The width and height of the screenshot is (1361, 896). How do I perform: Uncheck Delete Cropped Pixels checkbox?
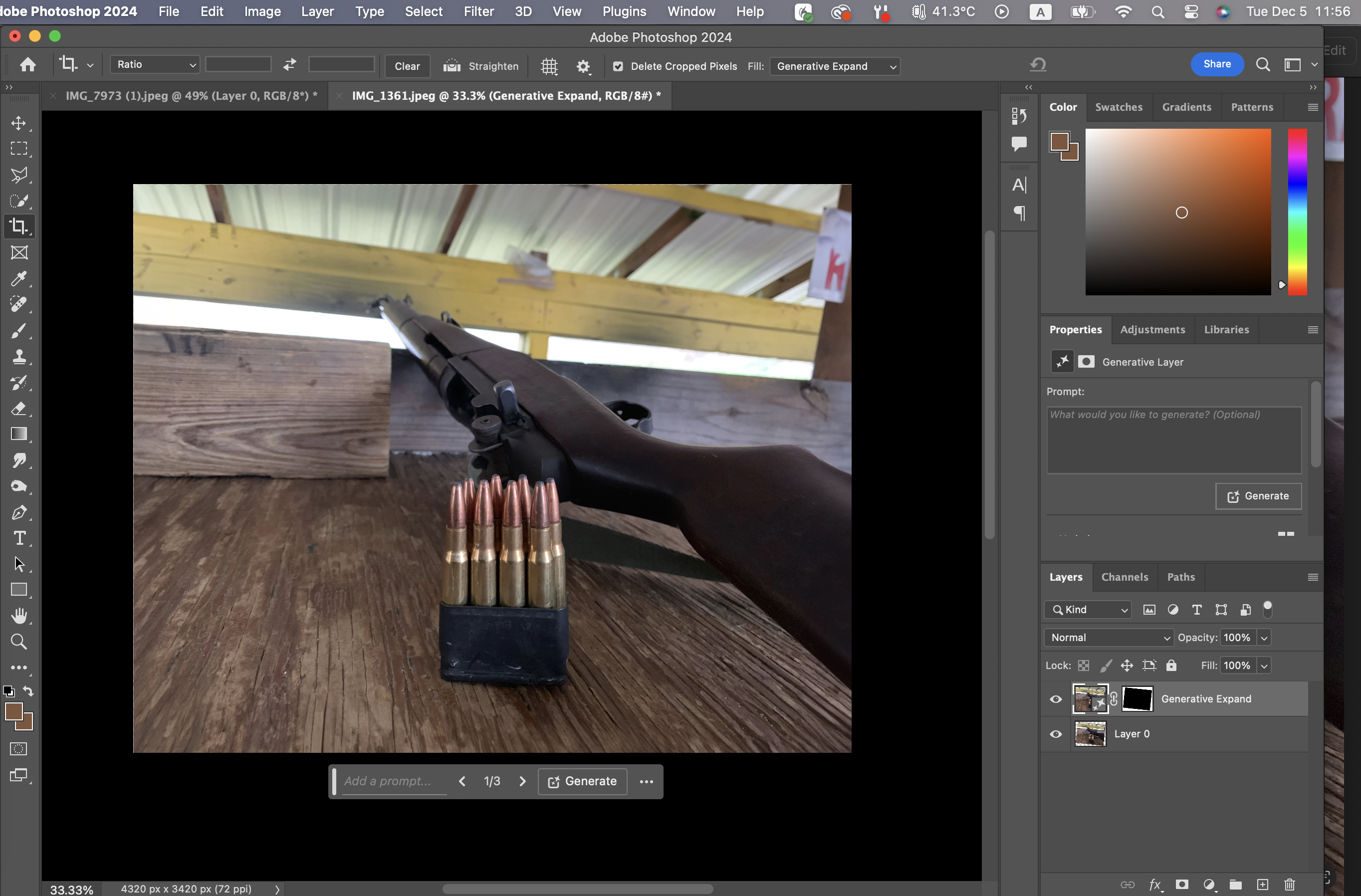click(618, 66)
